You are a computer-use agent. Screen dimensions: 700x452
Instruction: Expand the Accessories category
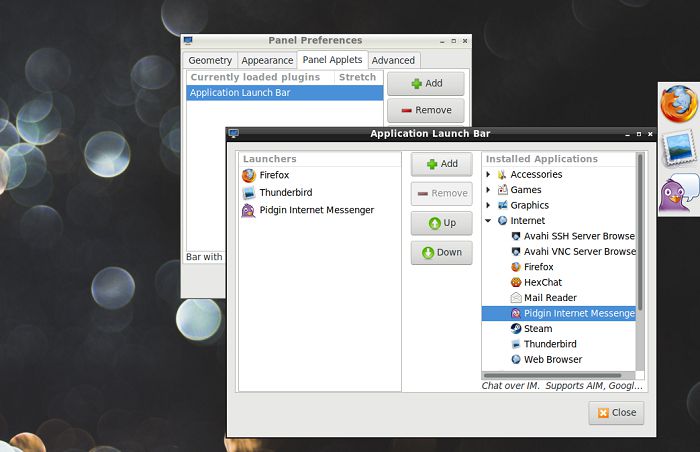click(x=488, y=175)
